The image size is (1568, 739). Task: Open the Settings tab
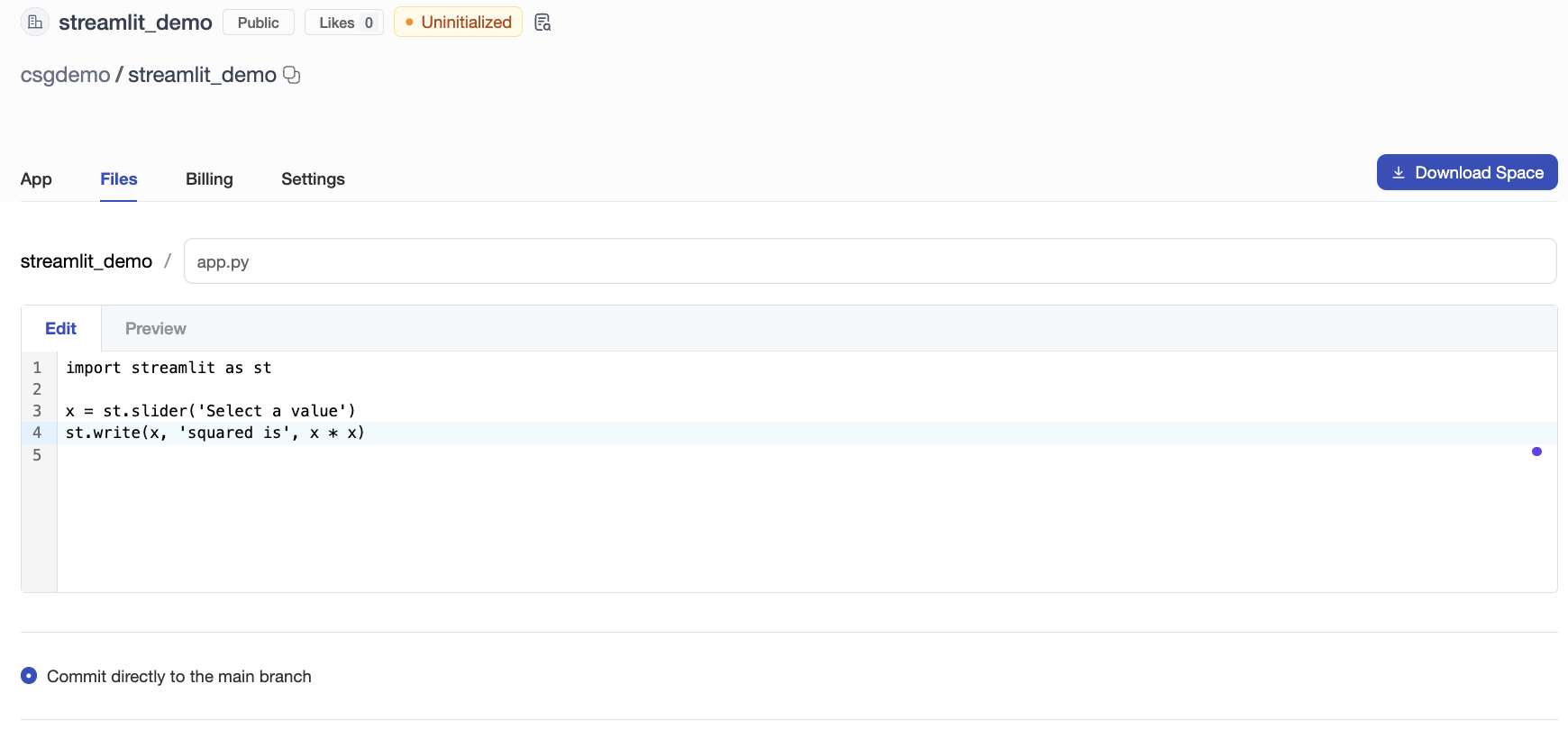[x=313, y=179]
